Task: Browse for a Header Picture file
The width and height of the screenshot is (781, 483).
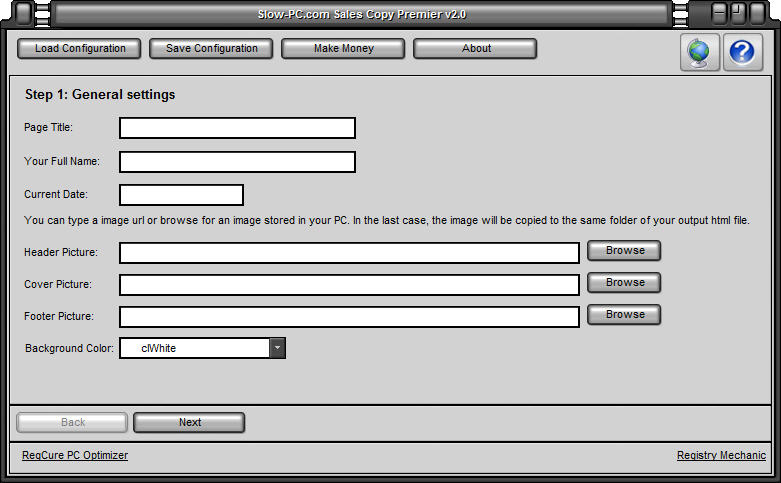Action: click(624, 251)
